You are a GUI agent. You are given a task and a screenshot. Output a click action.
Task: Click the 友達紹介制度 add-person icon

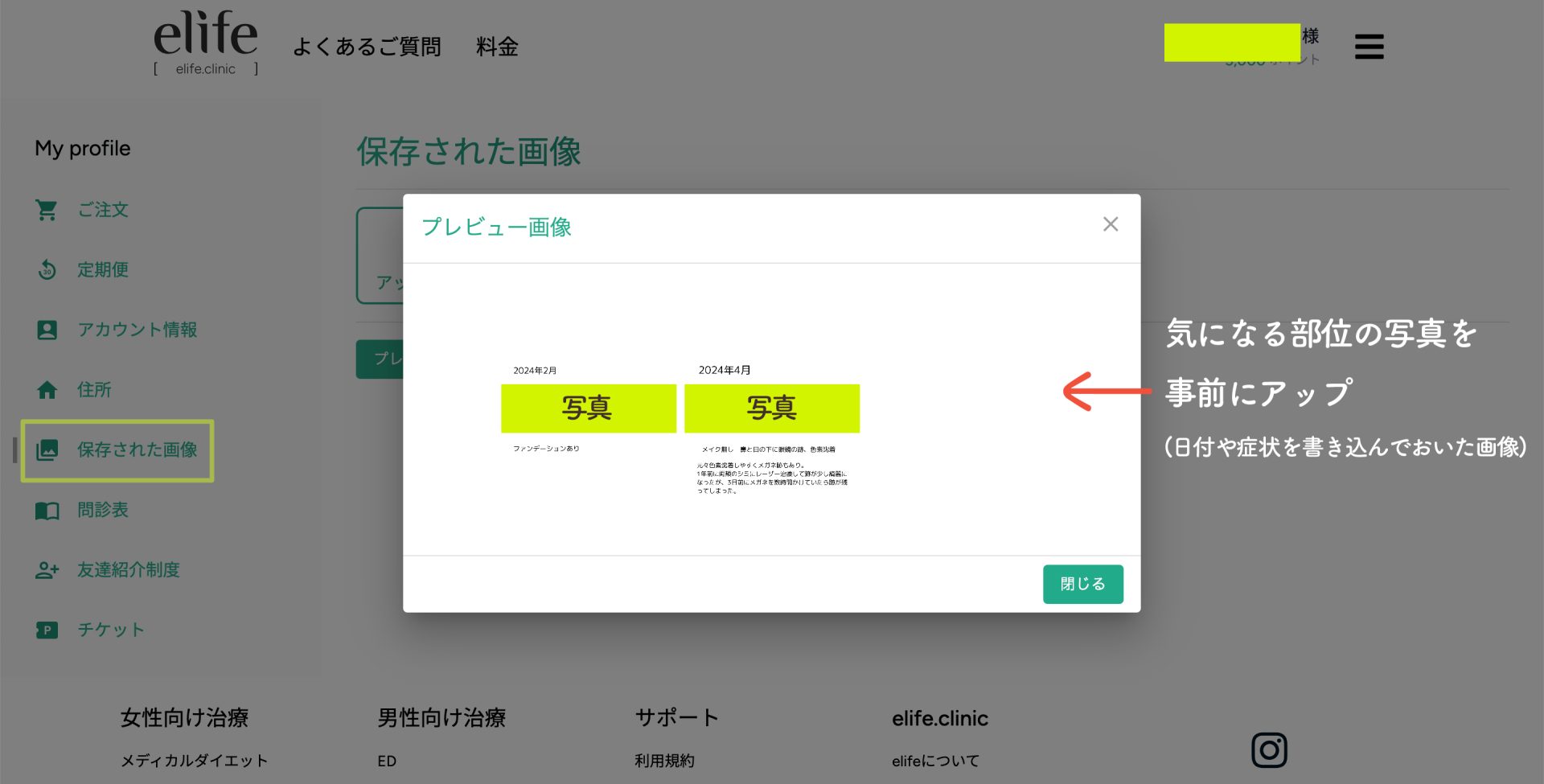point(47,570)
